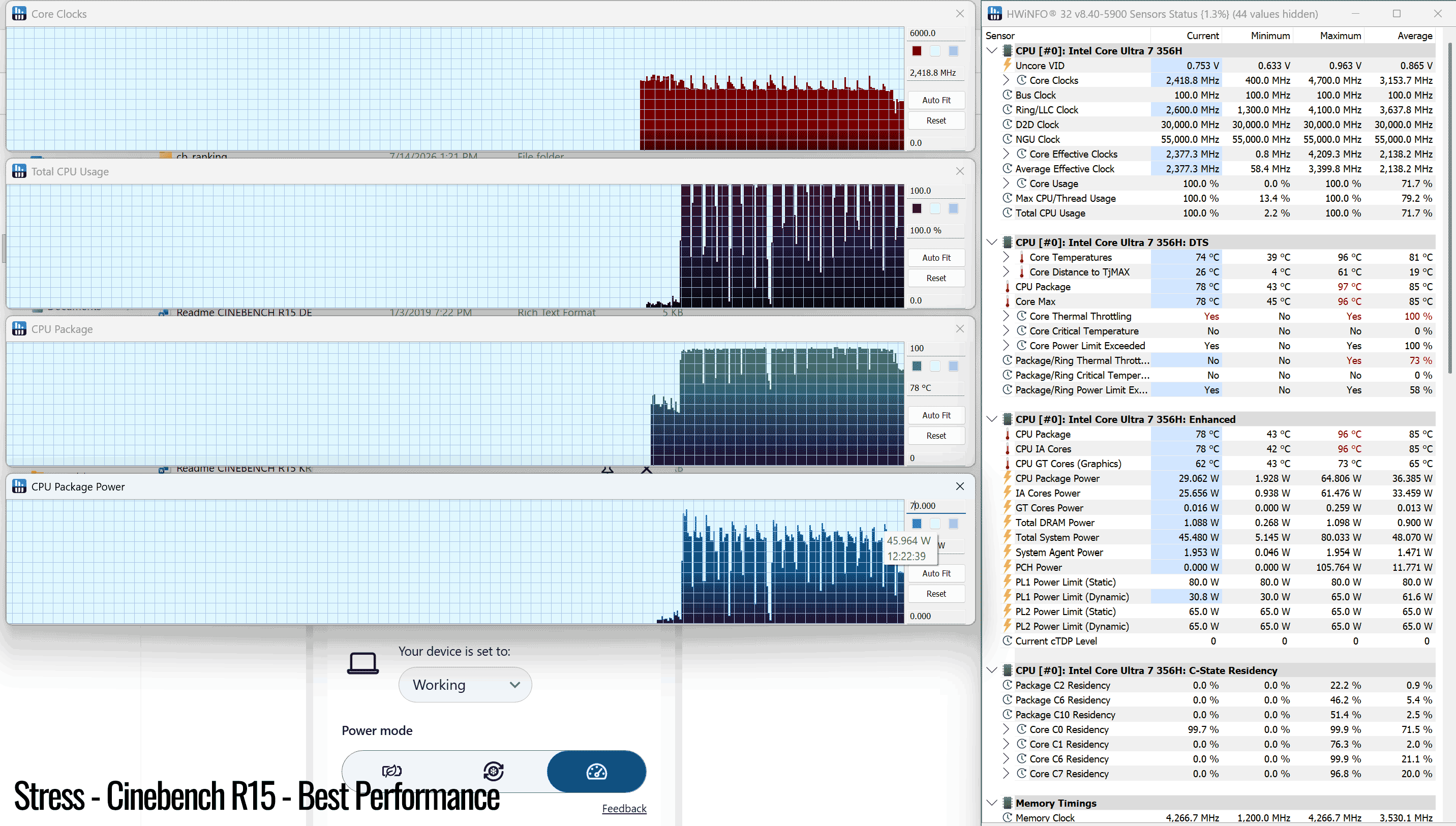1456x826 pixels.
Task: Click Reset in Core Clocks graph
Action: (936, 120)
